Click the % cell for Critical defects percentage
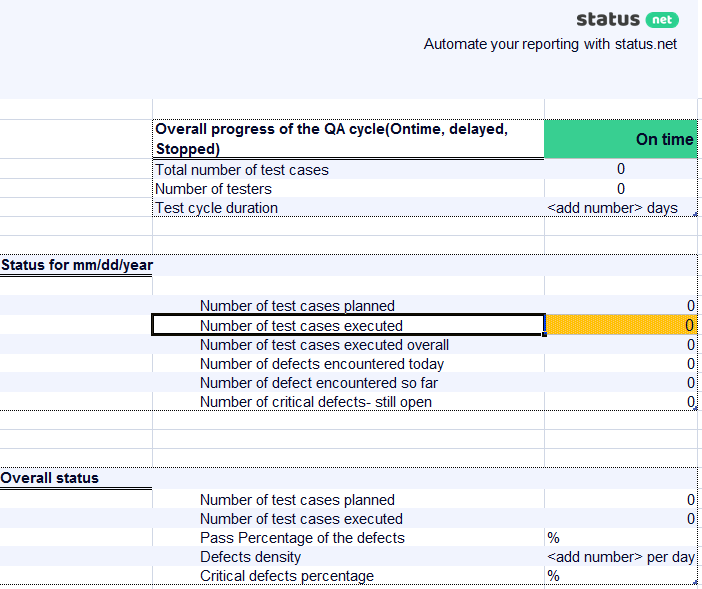This screenshot has height=589, width=702. point(621,575)
